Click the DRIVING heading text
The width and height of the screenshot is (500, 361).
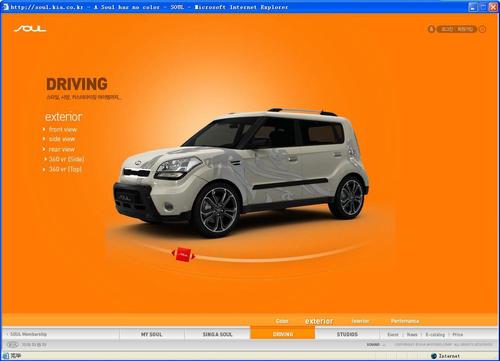click(77, 84)
